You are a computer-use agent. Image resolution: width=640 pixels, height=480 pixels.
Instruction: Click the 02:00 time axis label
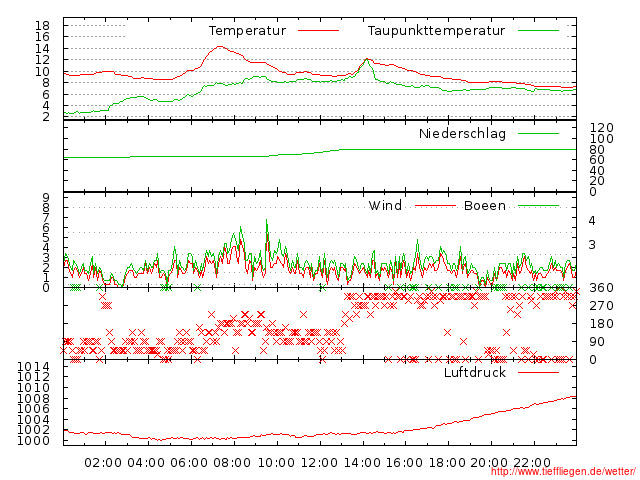coord(103,463)
